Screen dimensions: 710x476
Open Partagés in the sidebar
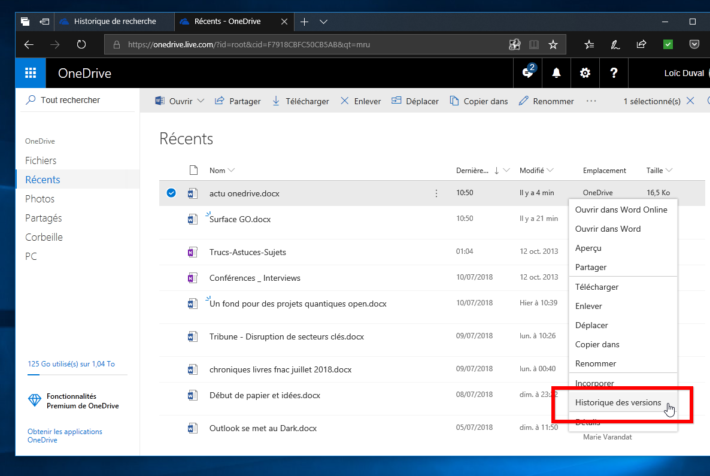point(43,218)
